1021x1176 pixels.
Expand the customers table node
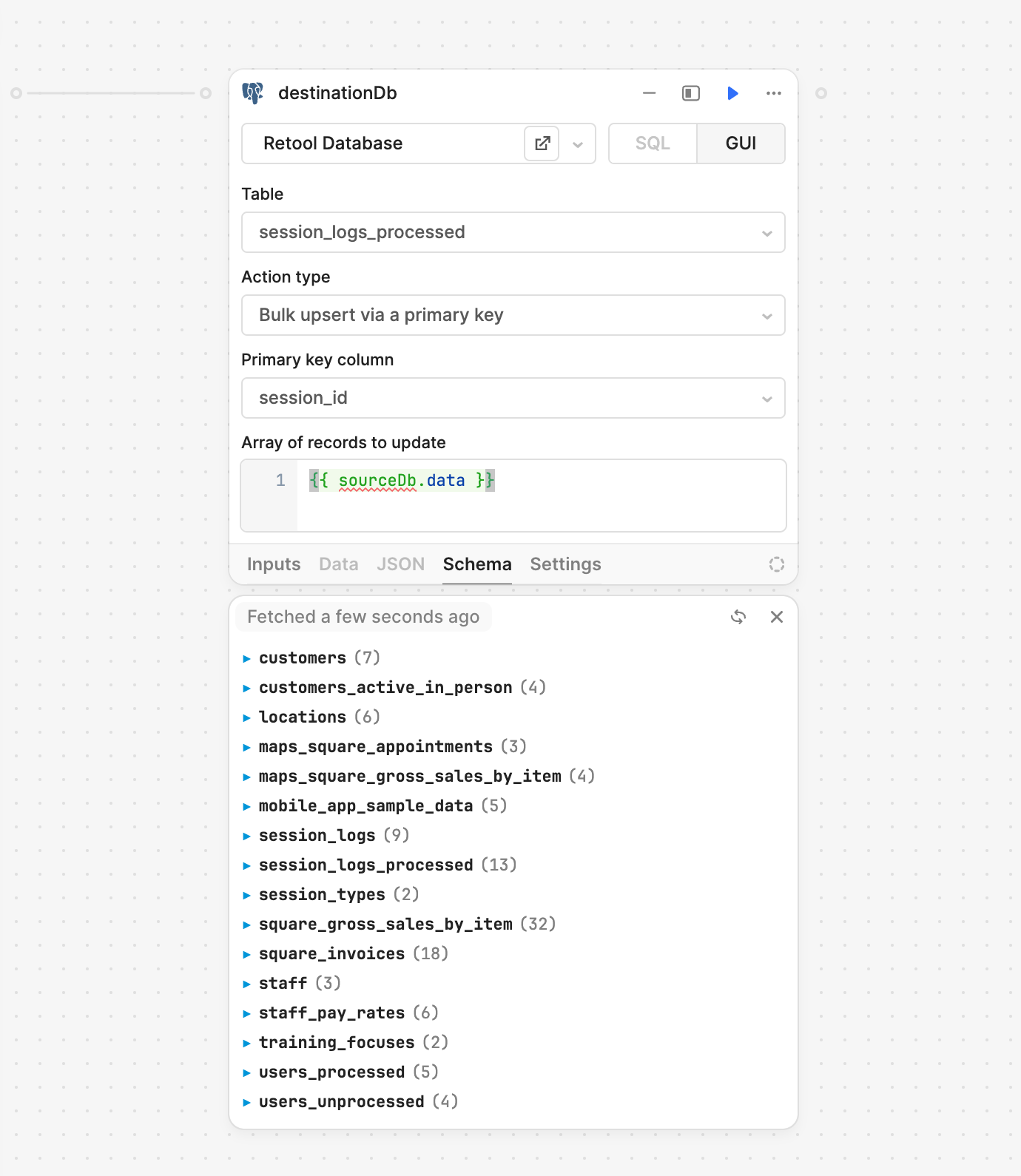click(x=246, y=658)
